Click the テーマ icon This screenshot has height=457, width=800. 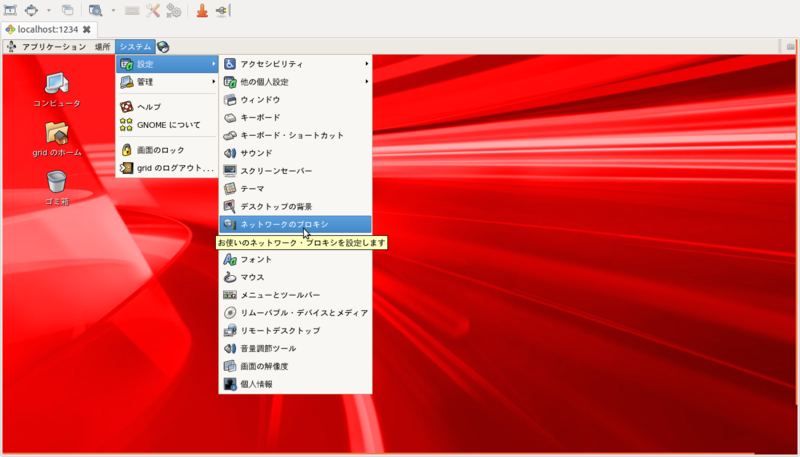(230, 189)
